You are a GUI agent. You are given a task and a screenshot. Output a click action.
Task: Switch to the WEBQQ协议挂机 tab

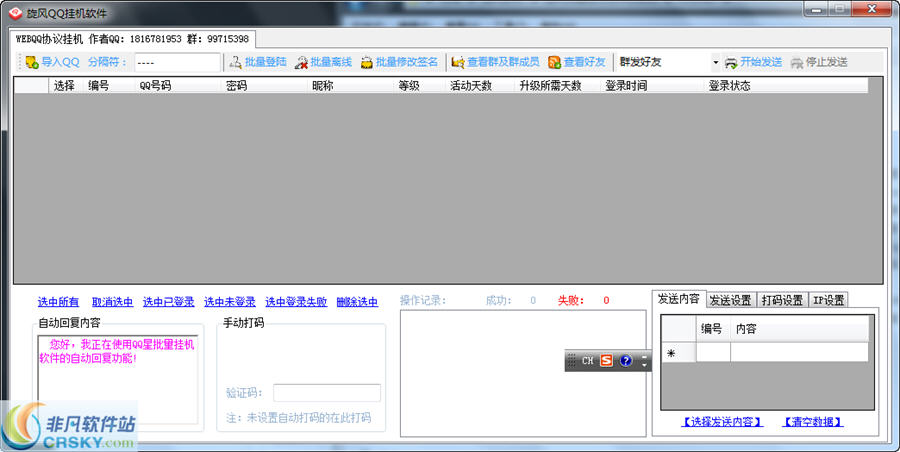(132, 39)
